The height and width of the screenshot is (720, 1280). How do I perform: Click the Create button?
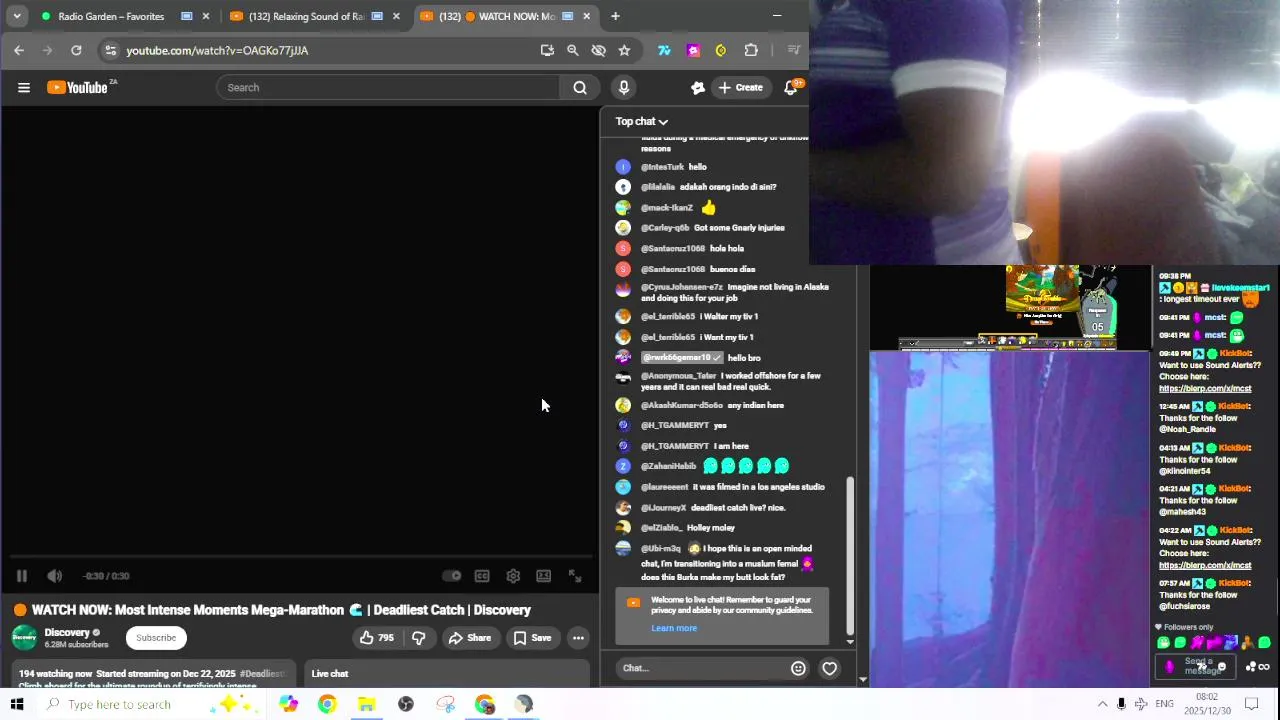coord(741,88)
